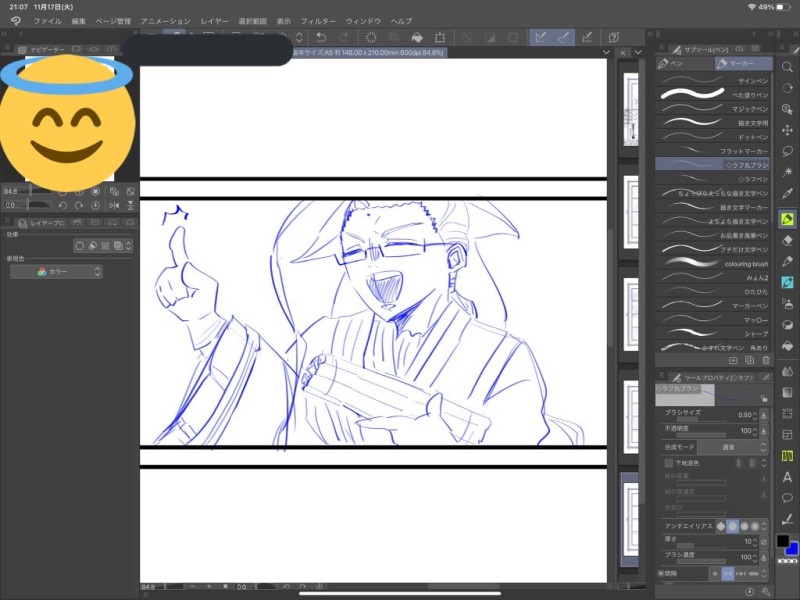Viewport: 800px width, 600px height.
Task: Open the 合成モード blend mode dropdown
Action: 732,447
